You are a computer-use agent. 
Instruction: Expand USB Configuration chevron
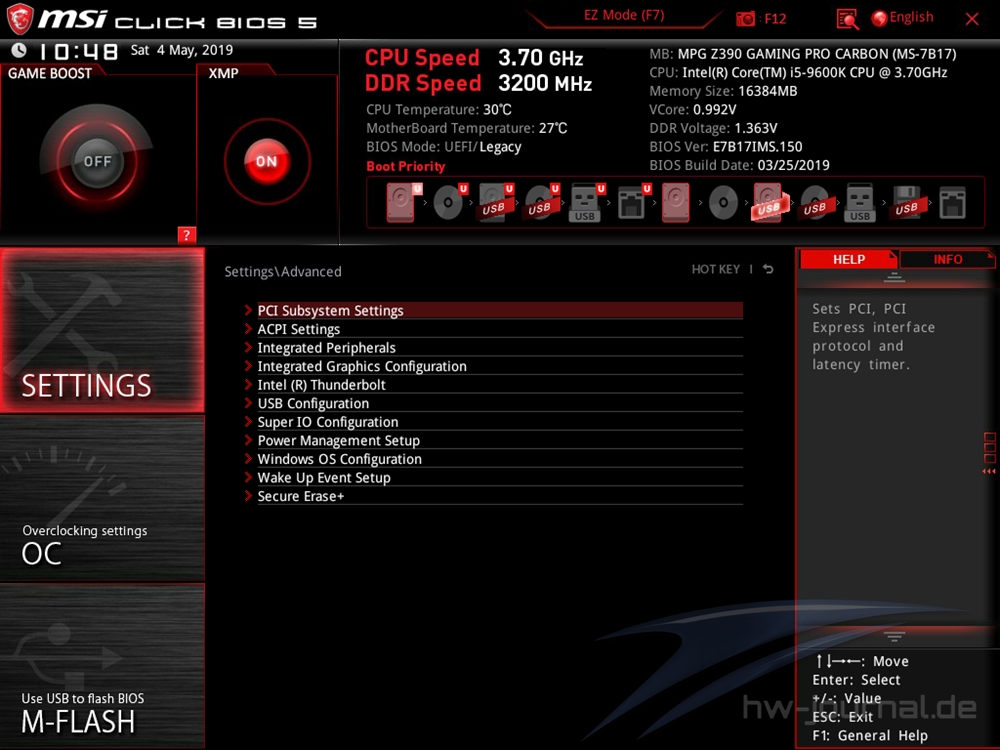coord(248,402)
